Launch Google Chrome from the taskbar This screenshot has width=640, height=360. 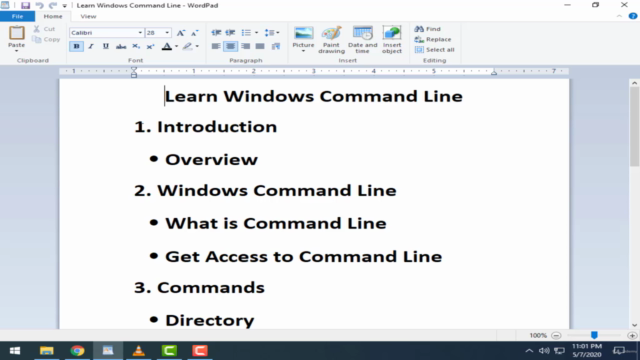77,351
